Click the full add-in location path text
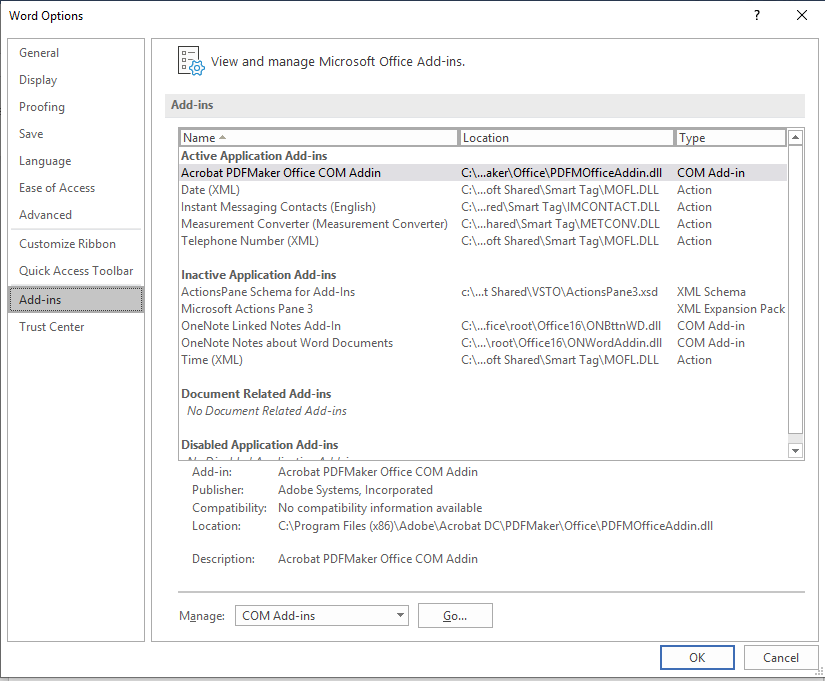The image size is (825, 681). click(495, 526)
